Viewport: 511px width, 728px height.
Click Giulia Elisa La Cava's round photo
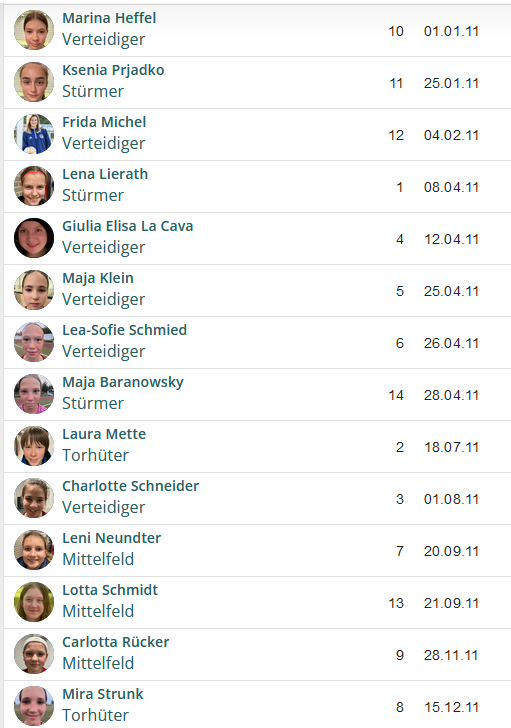pyautogui.click(x=34, y=238)
